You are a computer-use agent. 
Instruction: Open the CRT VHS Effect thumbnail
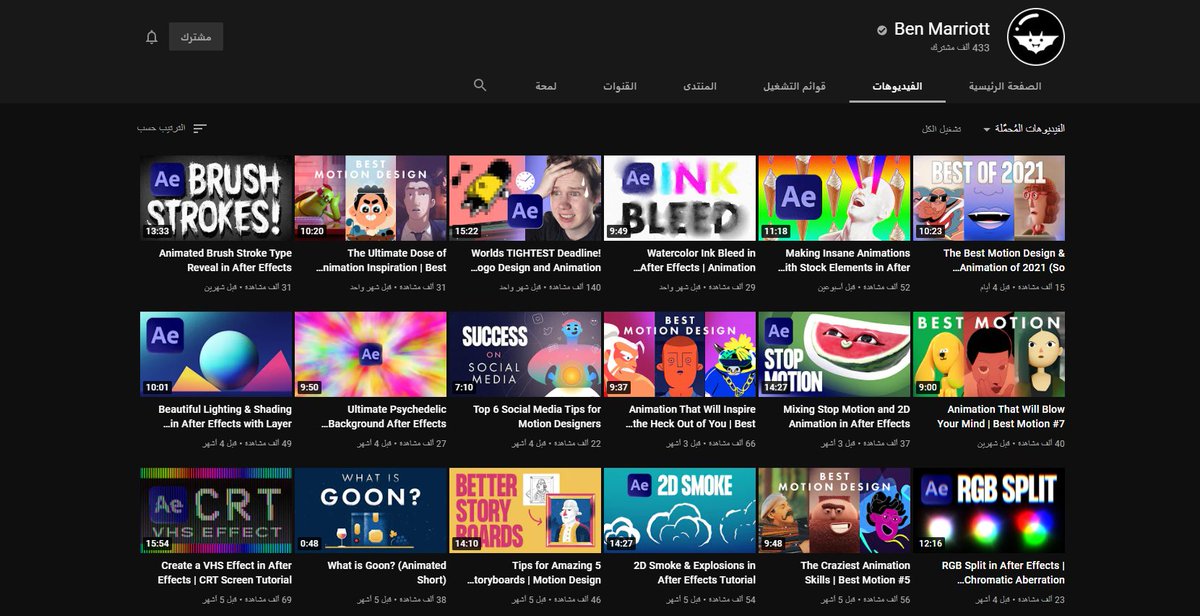216,510
